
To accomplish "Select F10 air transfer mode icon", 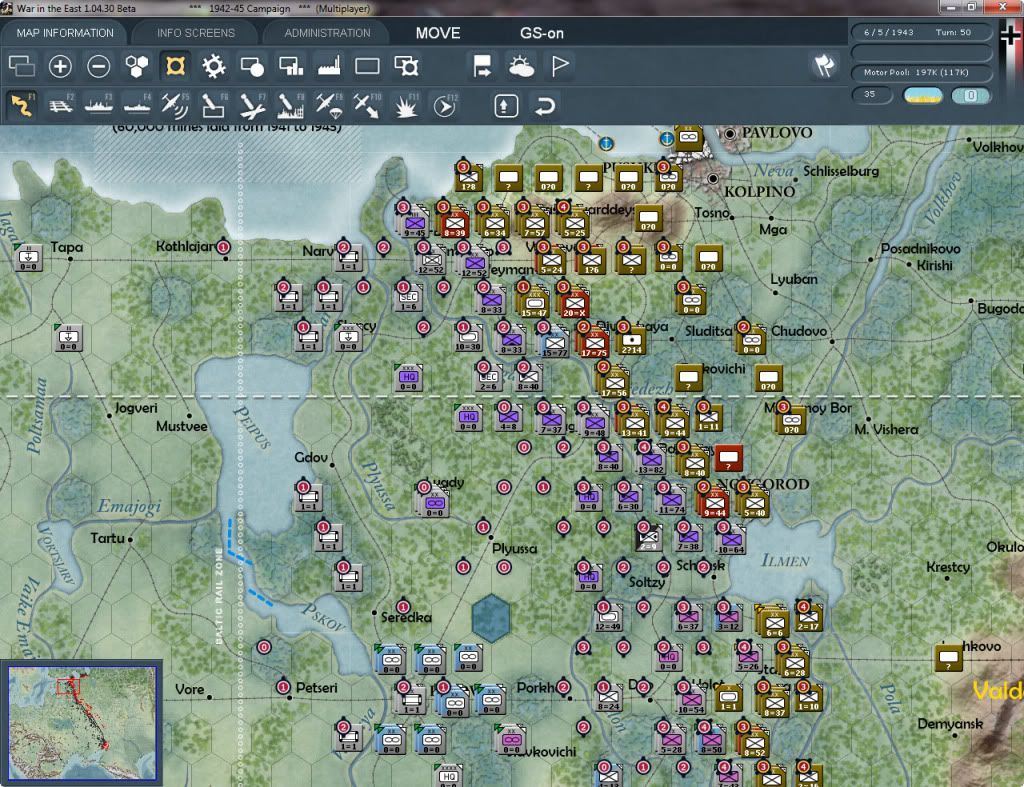I will point(367,105).
